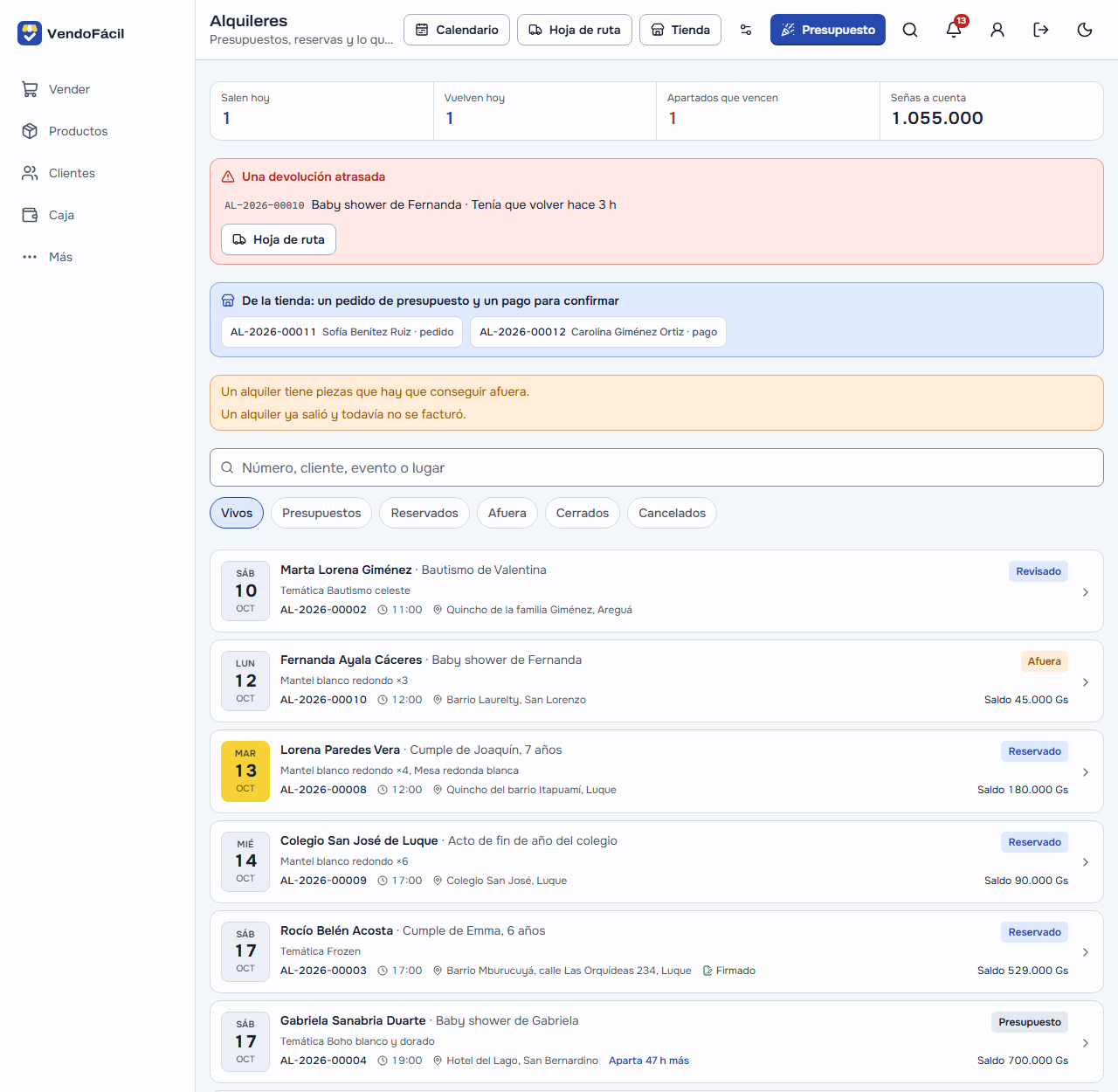
Task: Open the Calendario view
Action: (x=457, y=30)
